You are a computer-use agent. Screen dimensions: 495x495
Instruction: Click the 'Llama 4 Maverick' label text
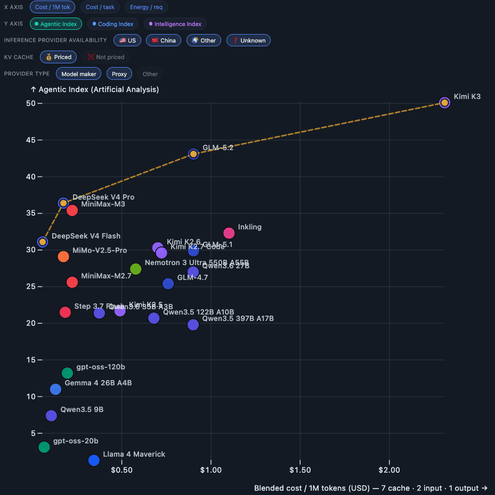tap(134, 454)
